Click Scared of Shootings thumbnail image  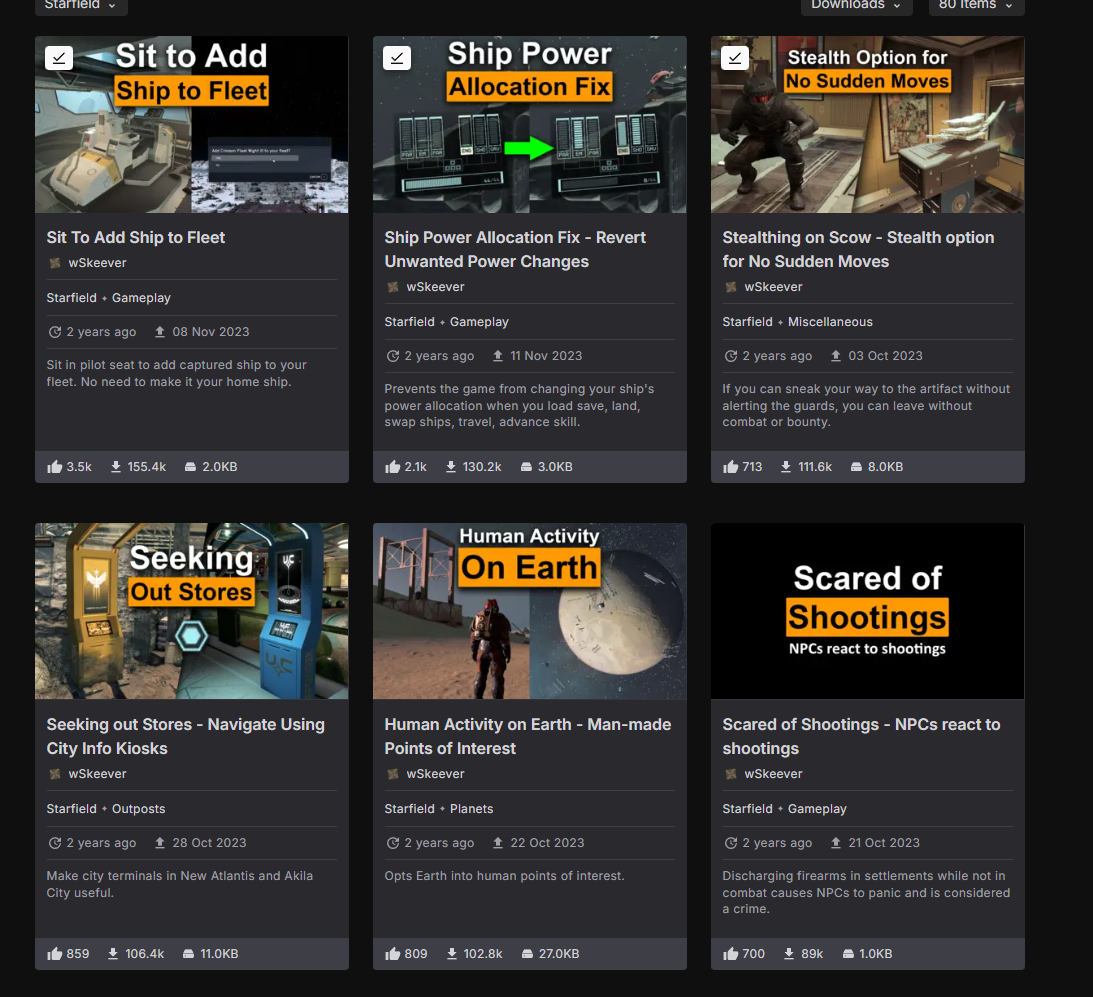[x=868, y=611]
